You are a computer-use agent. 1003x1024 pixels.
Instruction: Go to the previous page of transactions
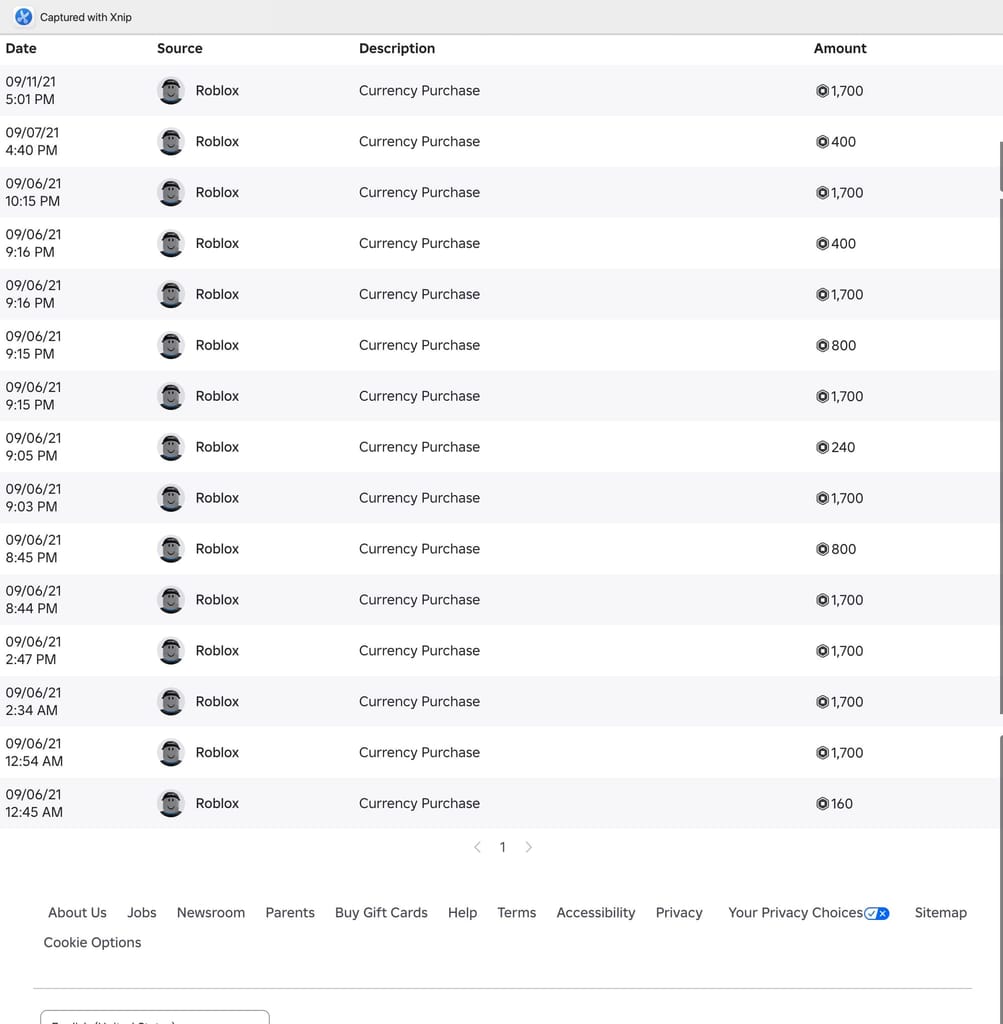point(477,847)
